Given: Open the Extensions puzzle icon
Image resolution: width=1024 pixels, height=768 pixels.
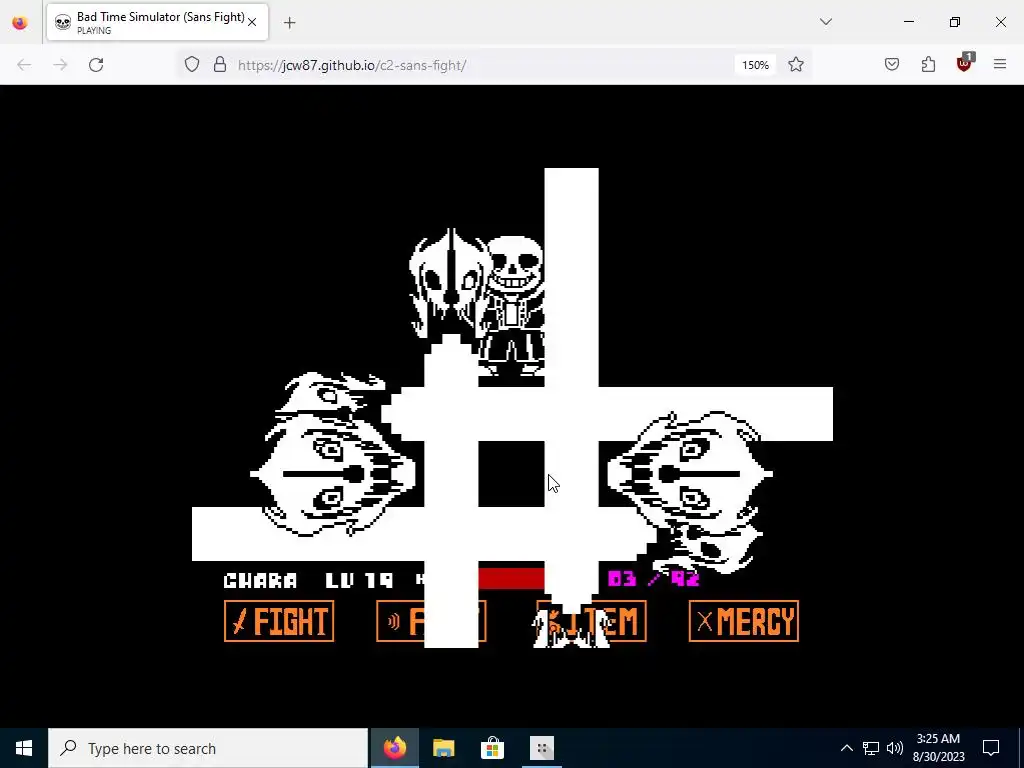Looking at the screenshot, I should [928, 64].
